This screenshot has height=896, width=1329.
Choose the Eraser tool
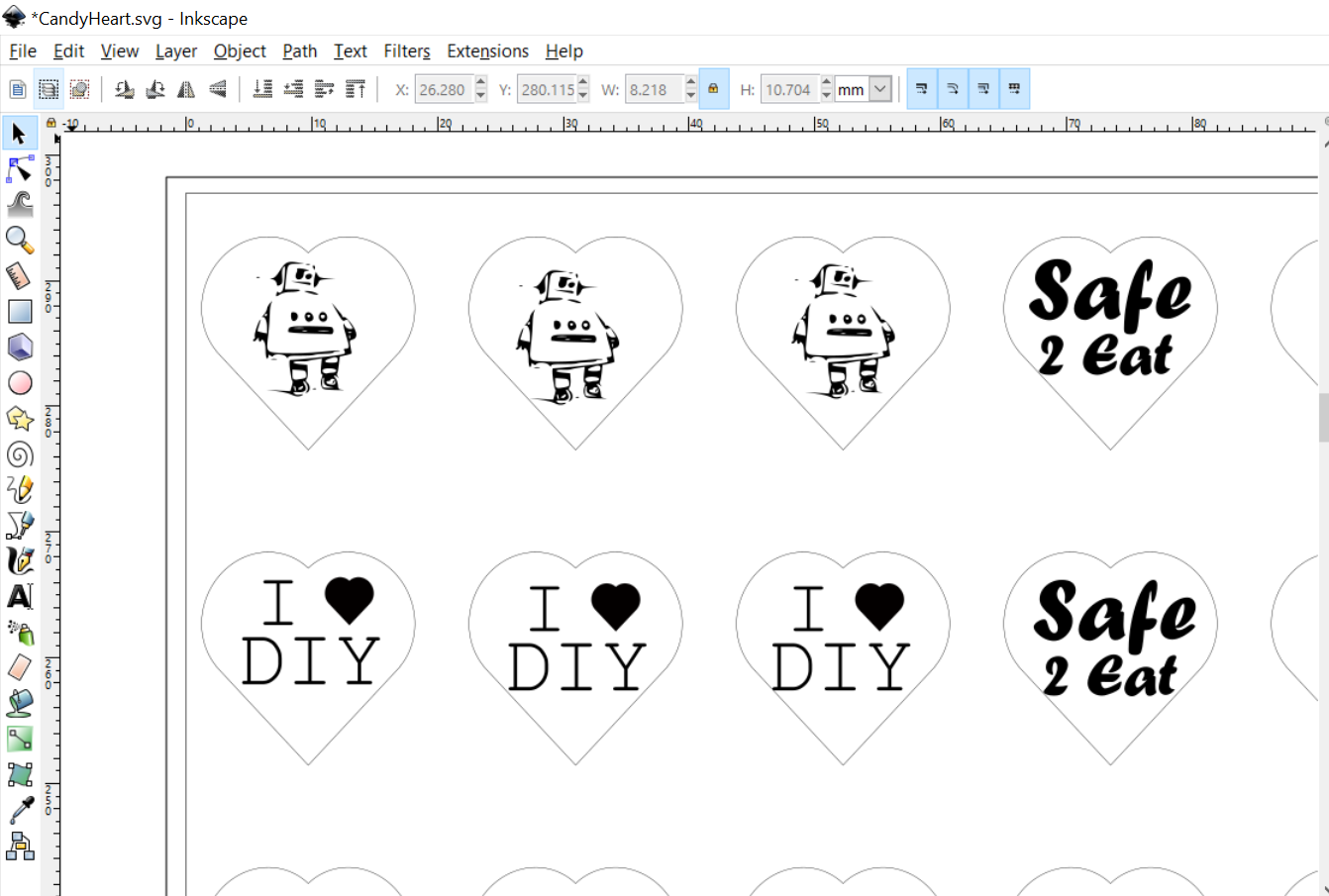point(20,667)
